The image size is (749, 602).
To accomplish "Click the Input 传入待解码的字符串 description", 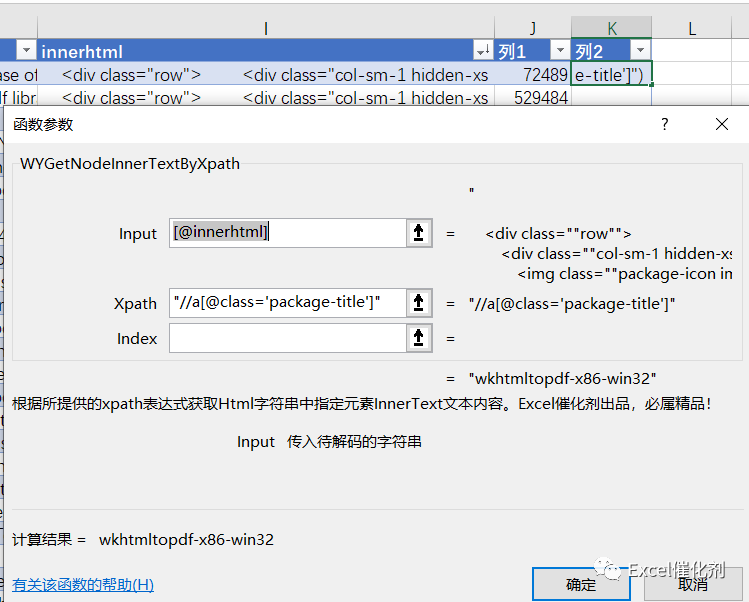I will click(329, 441).
